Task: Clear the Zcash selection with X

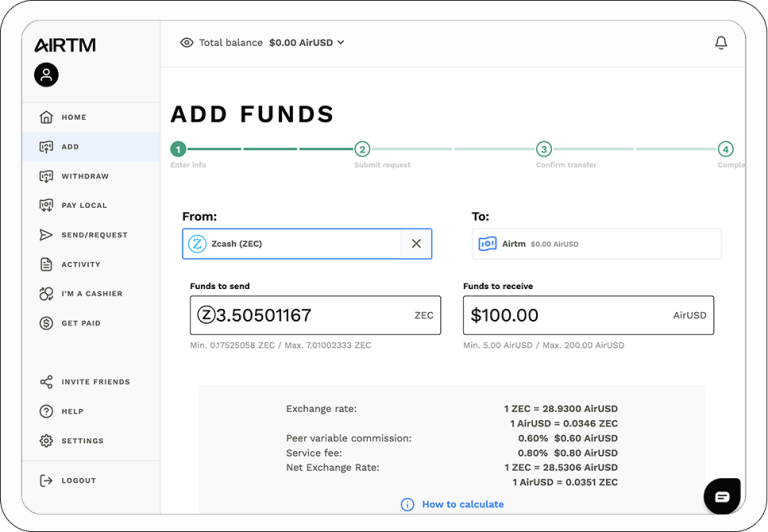Action: click(x=416, y=243)
